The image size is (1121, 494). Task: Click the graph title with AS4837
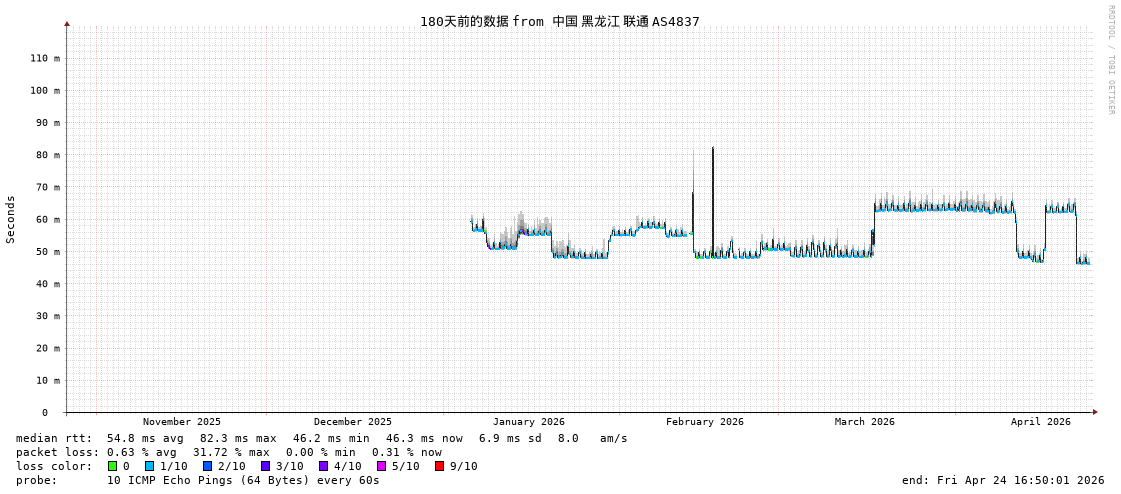(559, 21)
